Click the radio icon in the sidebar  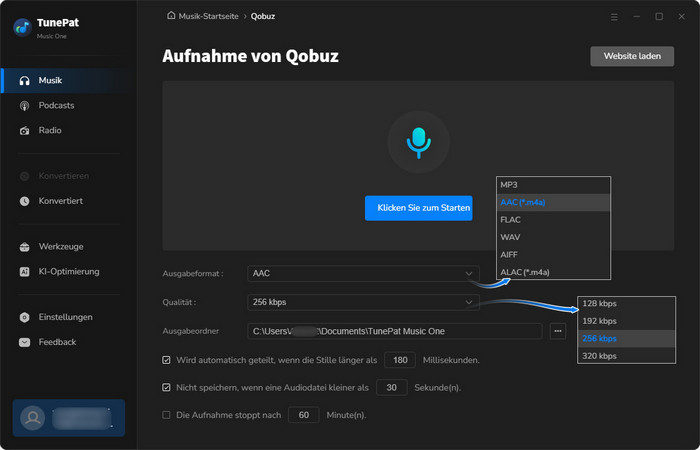(x=25, y=131)
